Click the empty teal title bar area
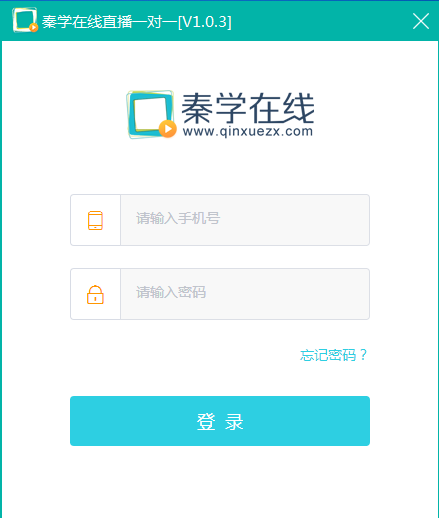Viewport: 439px width, 518px height. click(320, 21)
